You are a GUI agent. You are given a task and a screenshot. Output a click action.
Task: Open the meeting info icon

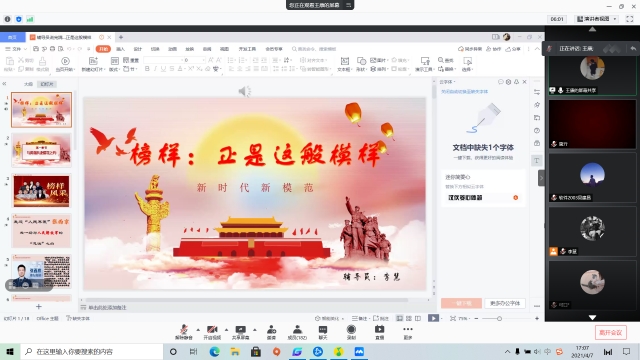point(7,19)
